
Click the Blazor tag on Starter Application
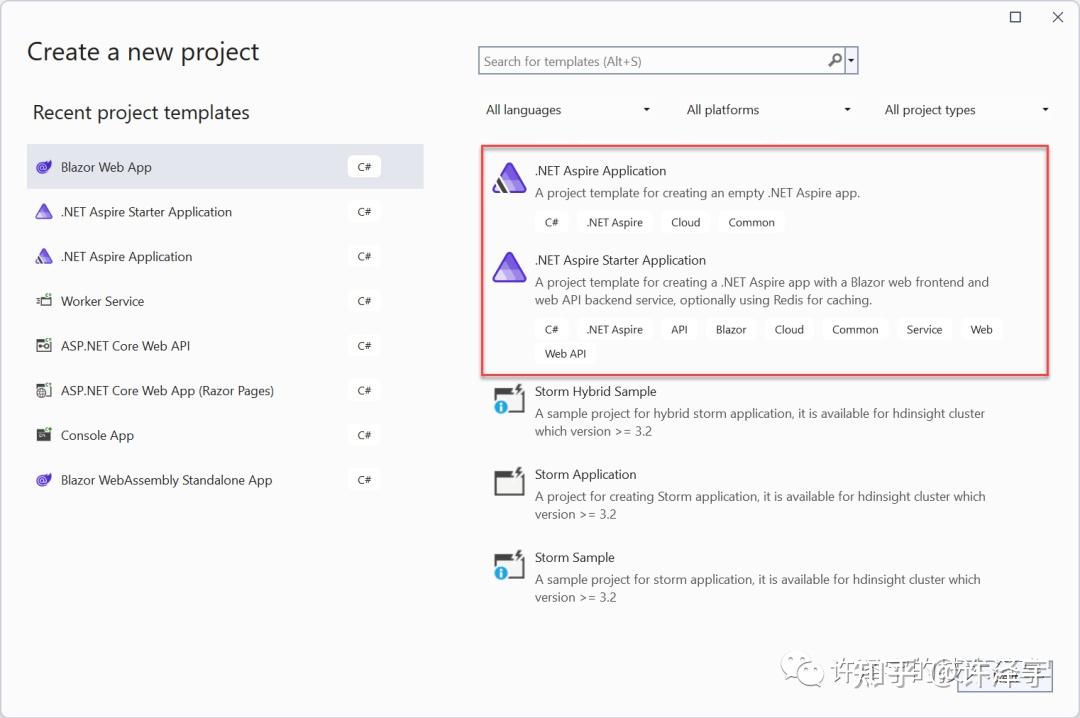pos(731,329)
